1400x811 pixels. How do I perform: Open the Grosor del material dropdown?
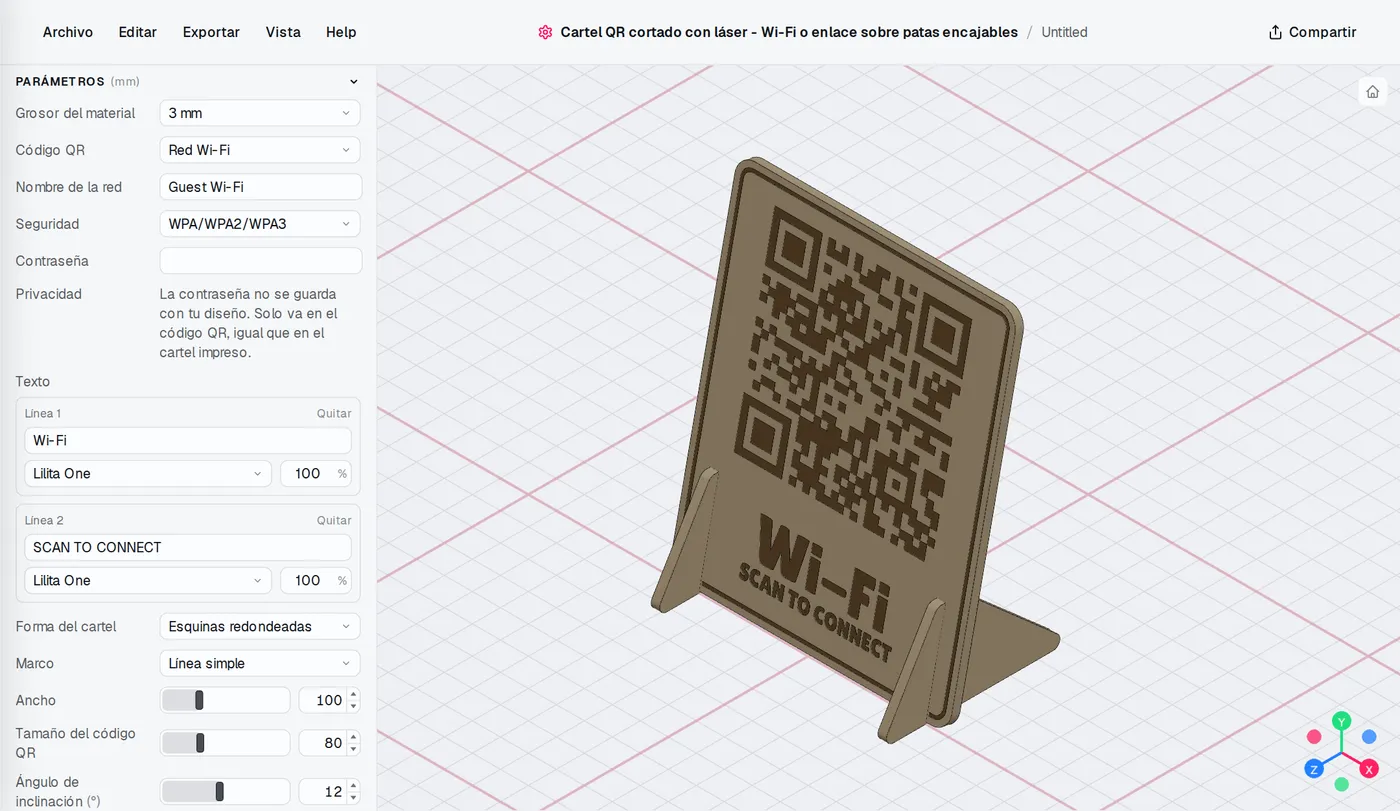tap(260, 113)
